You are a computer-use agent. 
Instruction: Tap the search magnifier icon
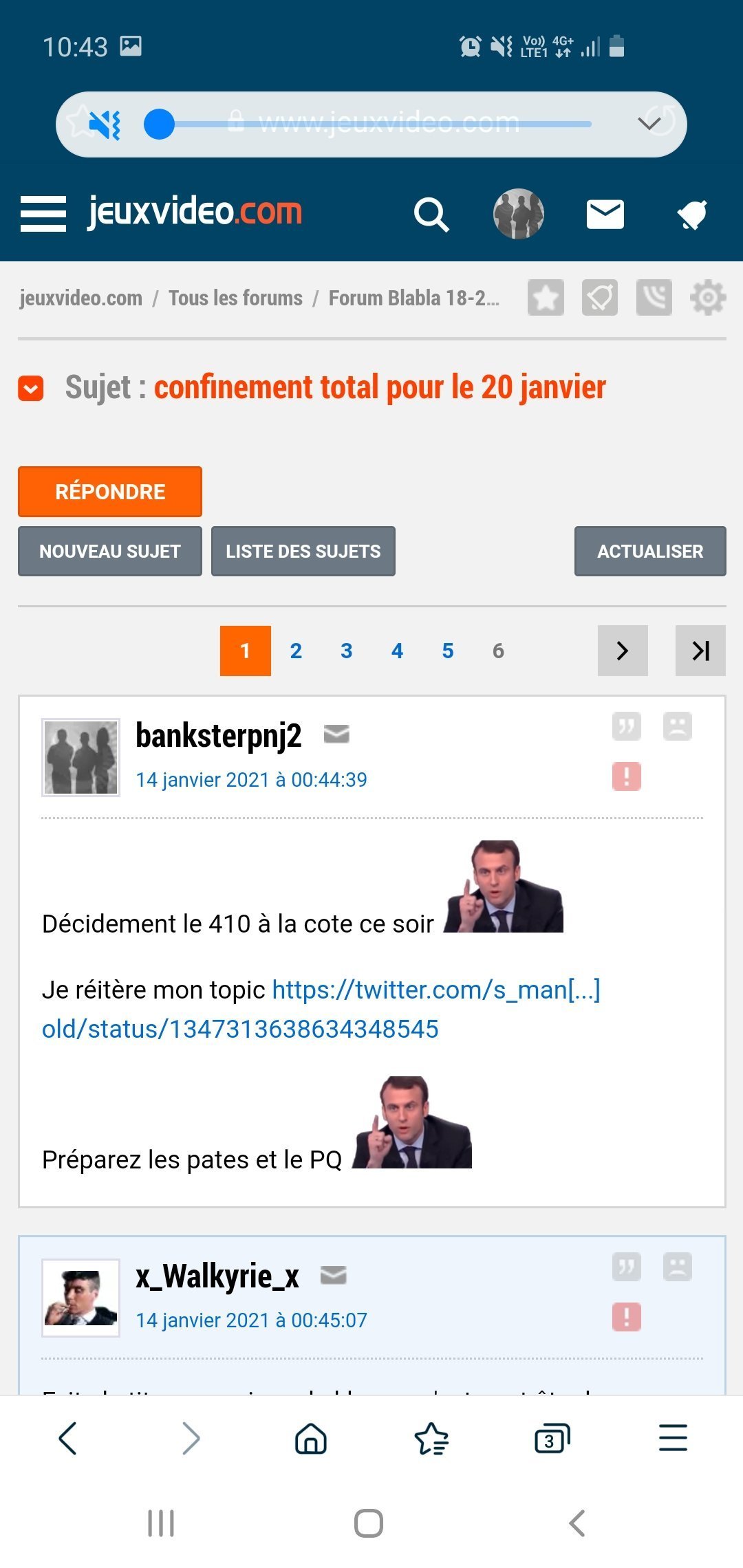pos(431,215)
